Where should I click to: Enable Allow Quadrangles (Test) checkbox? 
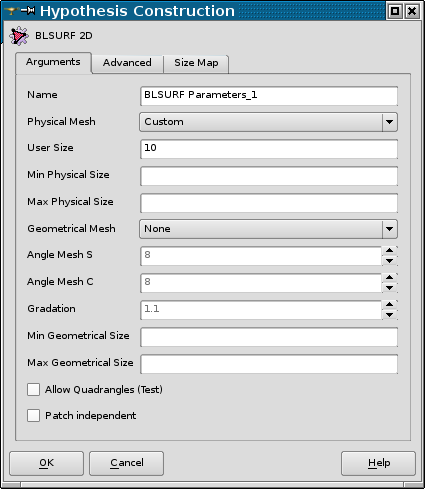click(x=33, y=389)
